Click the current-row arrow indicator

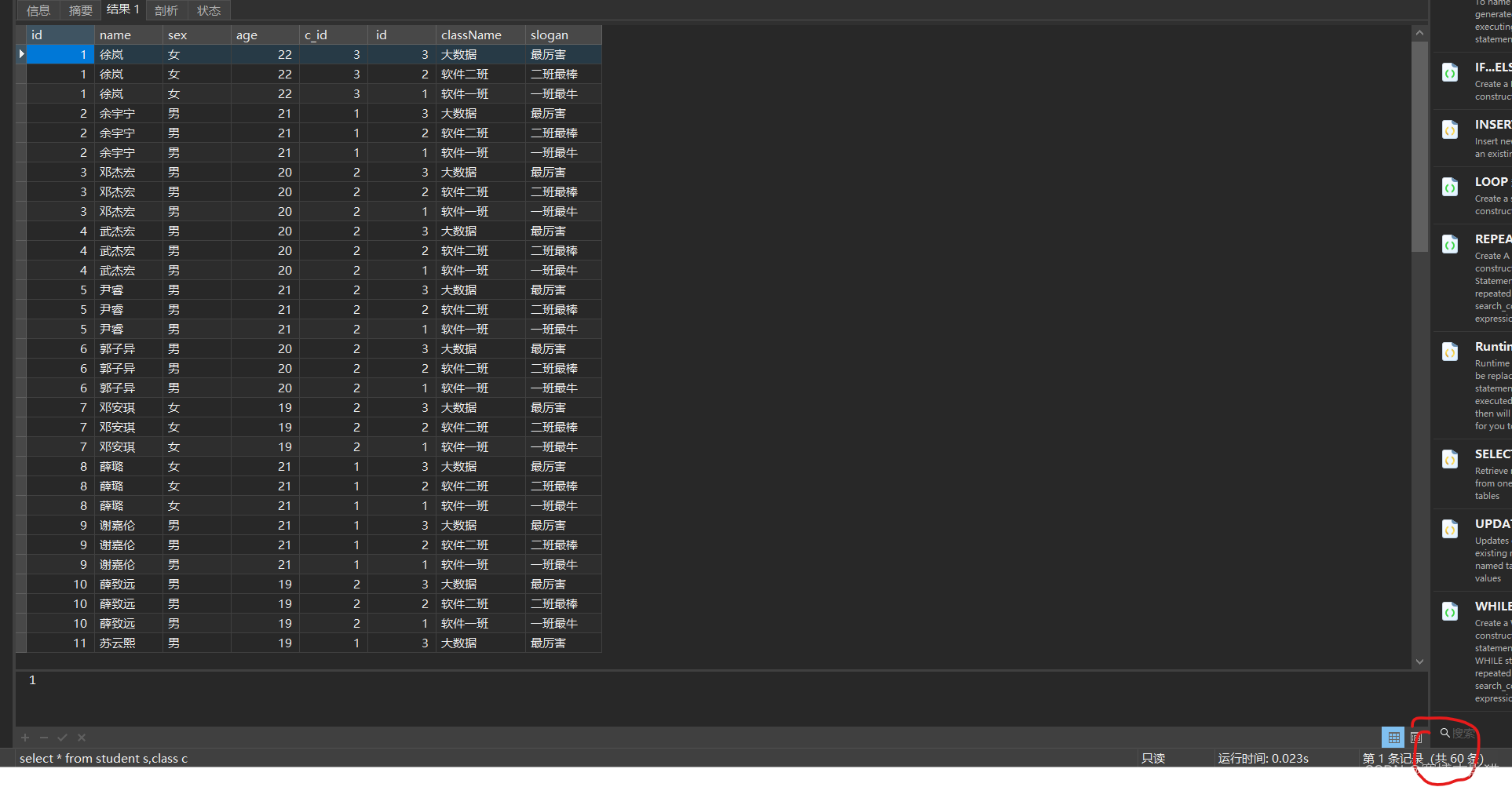(x=21, y=54)
